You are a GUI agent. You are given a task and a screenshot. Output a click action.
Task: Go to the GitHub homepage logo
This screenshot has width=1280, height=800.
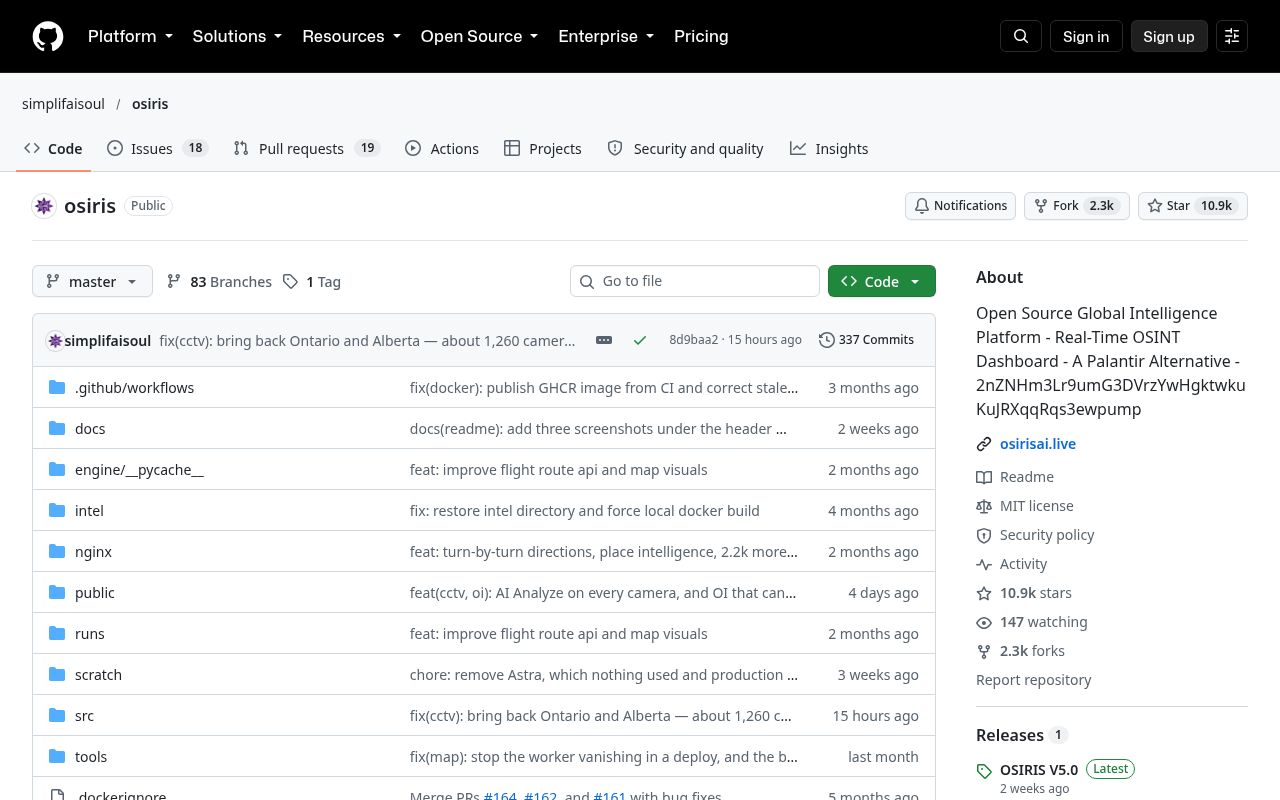click(x=48, y=36)
